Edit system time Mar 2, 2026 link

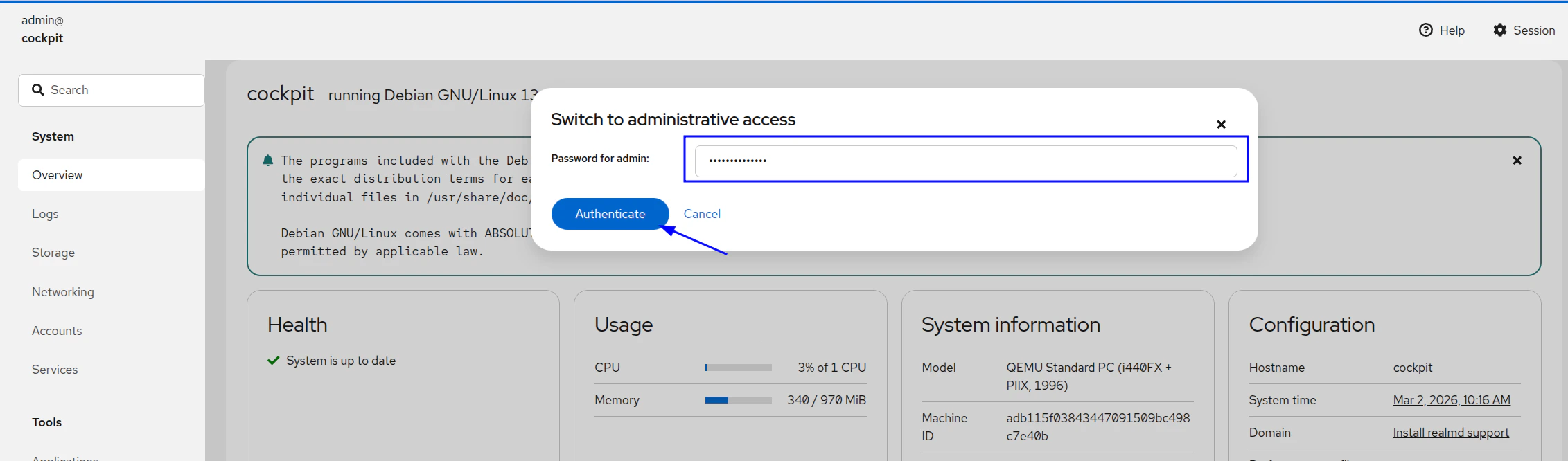(1452, 400)
